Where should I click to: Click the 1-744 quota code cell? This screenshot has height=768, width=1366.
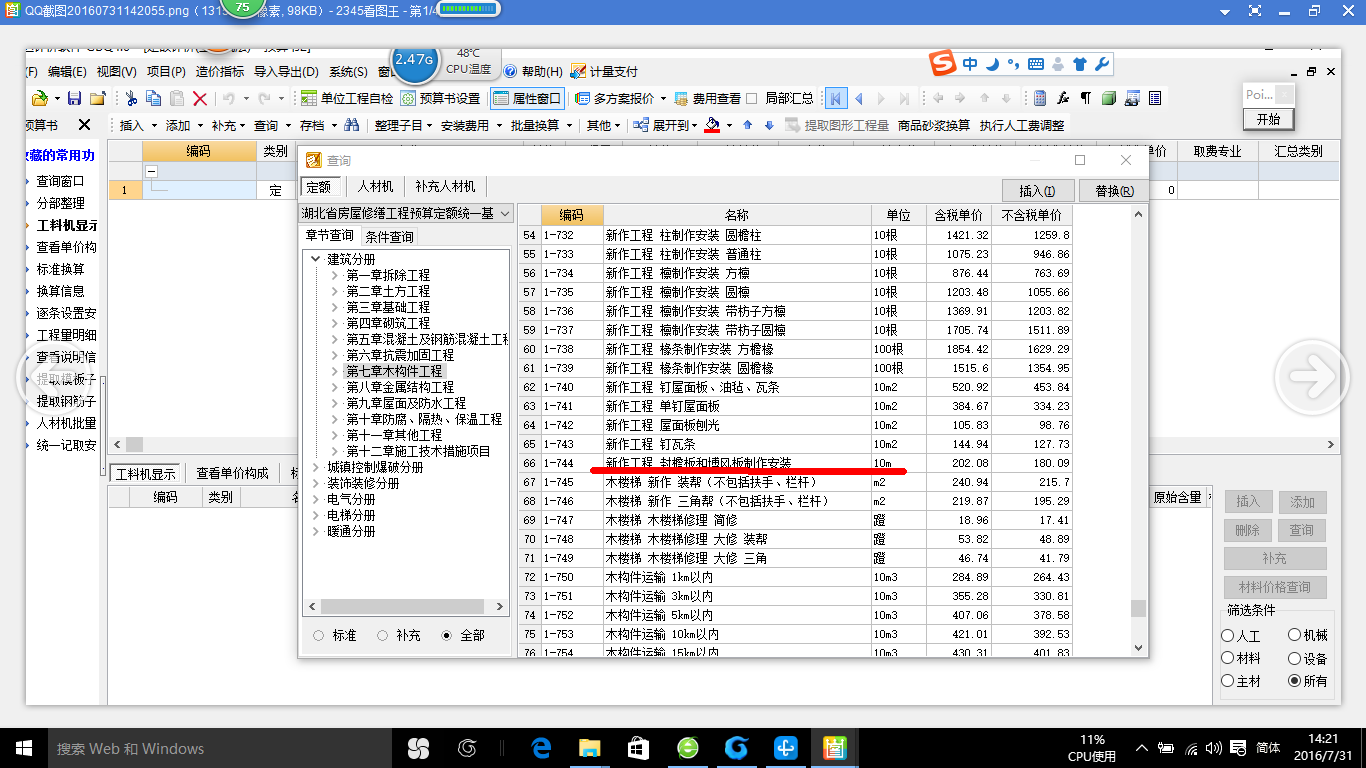point(572,463)
